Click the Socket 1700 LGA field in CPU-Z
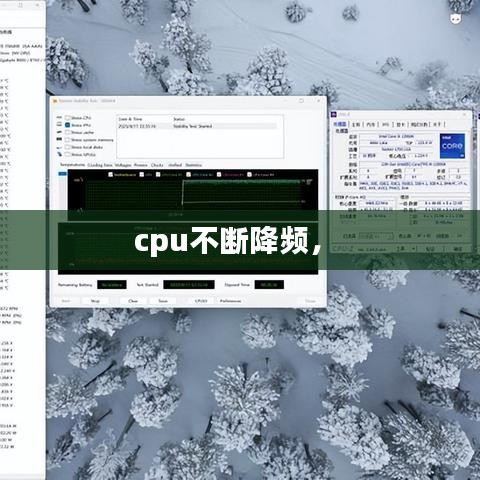The image size is (480, 480). [x=396, y=149]
